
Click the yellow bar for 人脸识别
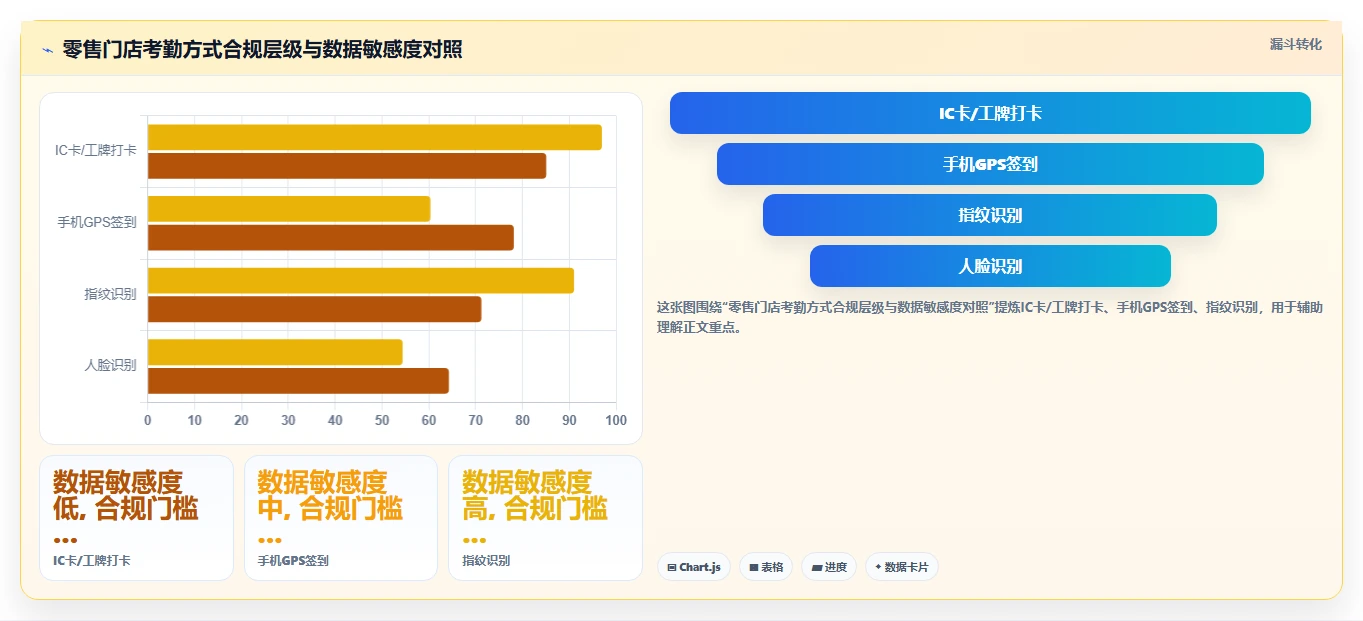[275, 352]
